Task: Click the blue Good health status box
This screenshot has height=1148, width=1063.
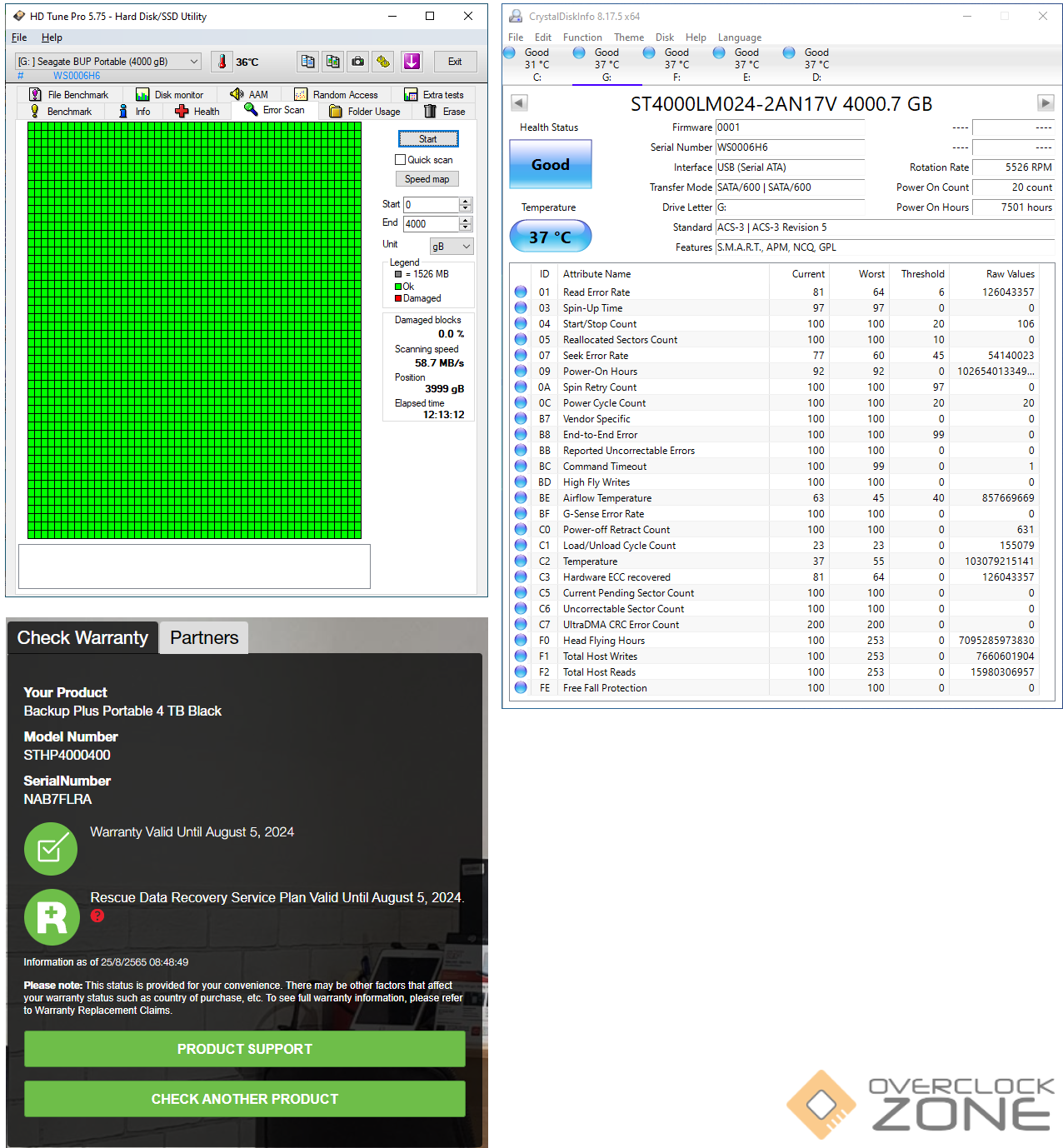Action: pyautogui.click(x=551, y=164)
